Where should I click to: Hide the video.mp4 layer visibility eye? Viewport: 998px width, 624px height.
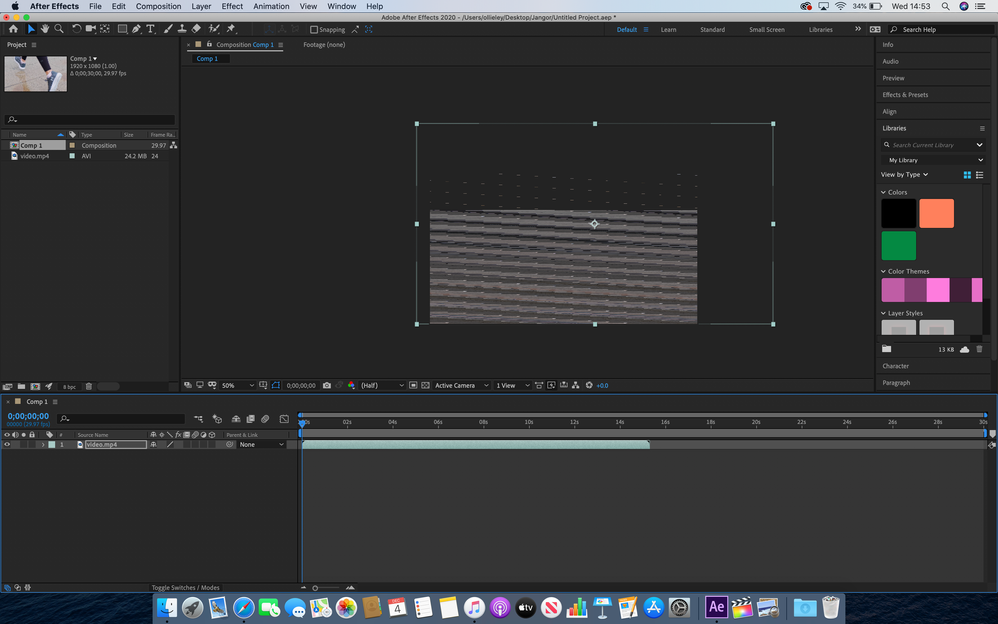point(6,444)
